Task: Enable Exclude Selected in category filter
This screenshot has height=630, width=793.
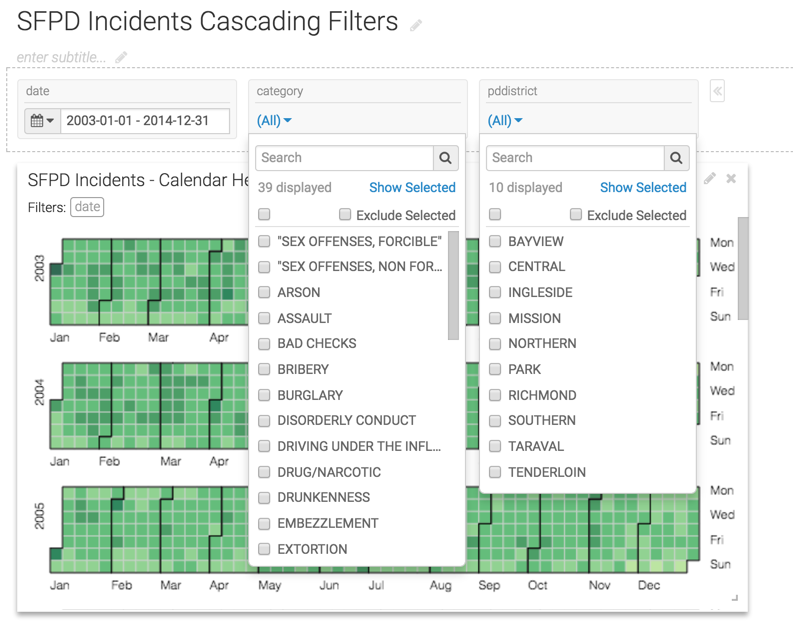Action: click(x=345, y=215)
